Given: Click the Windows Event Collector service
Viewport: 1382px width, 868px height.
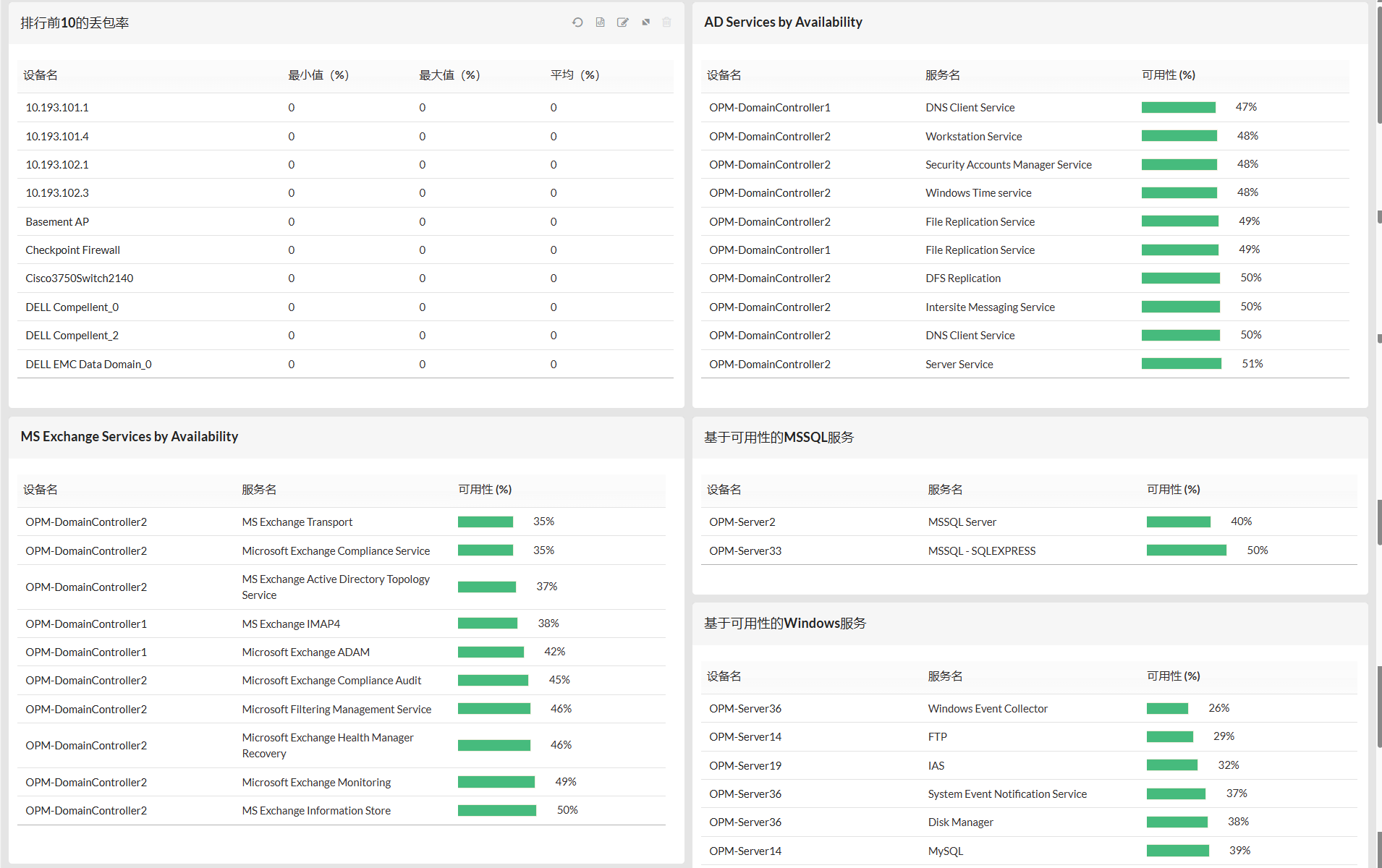Looking at the screenshot, I should tap(988, 709).
